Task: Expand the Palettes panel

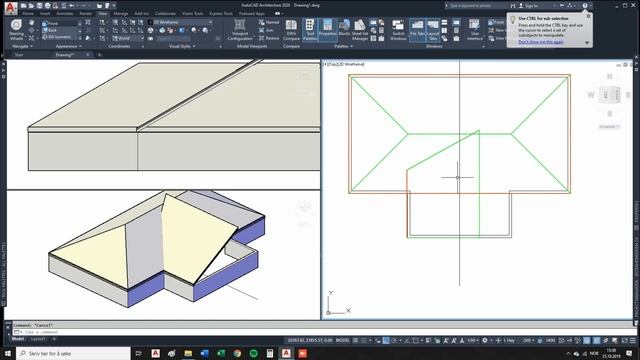Action: [x=344, y=47]
